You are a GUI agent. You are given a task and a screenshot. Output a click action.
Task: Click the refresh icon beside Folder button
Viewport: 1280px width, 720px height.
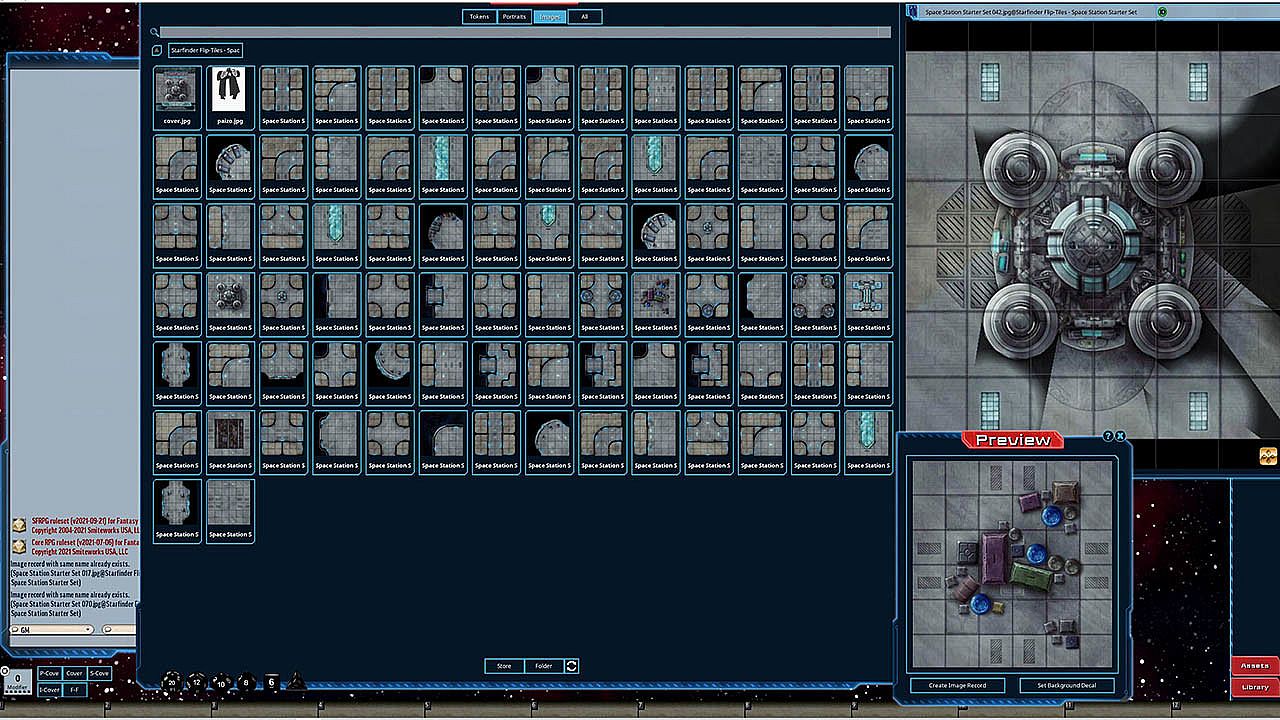572,666
